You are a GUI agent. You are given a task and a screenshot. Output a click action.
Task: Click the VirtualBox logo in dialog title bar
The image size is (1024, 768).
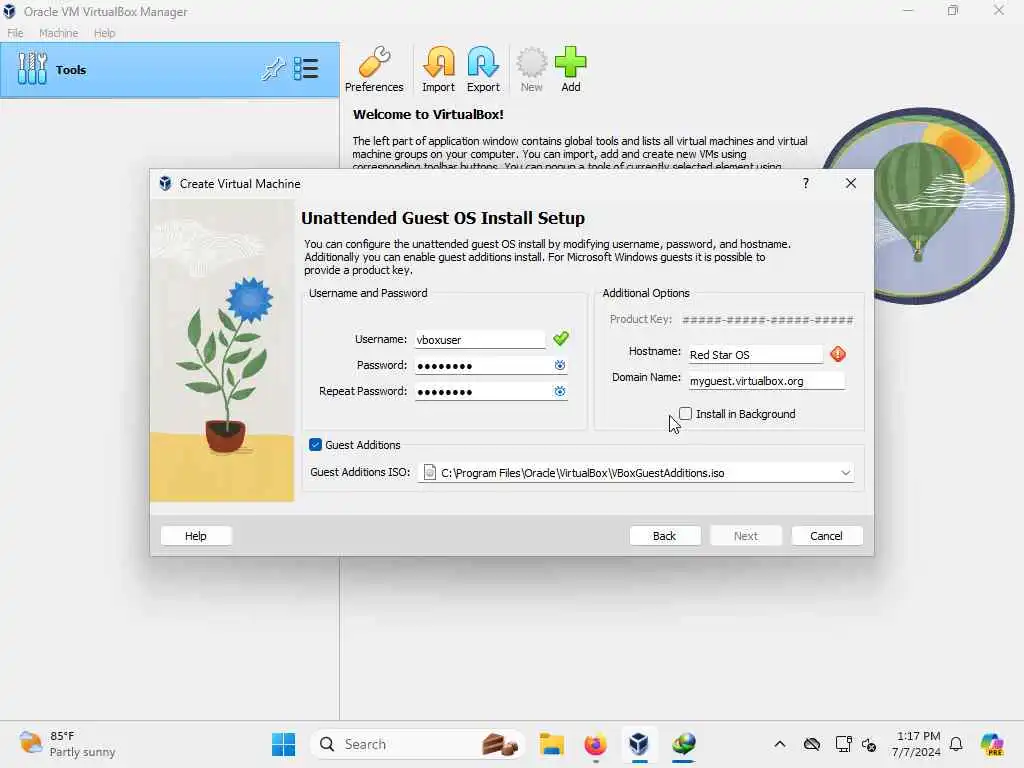tap(165, 184)
